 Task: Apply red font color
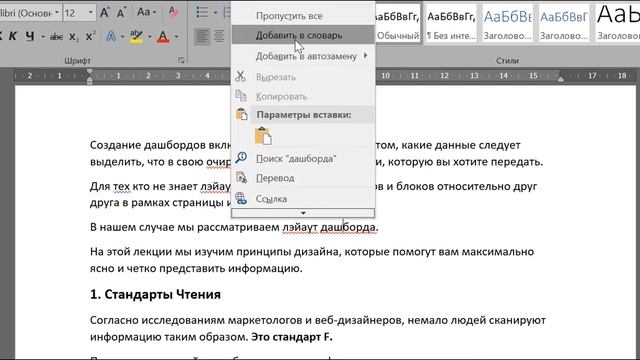pyautogui.click(x=163, y=37)
